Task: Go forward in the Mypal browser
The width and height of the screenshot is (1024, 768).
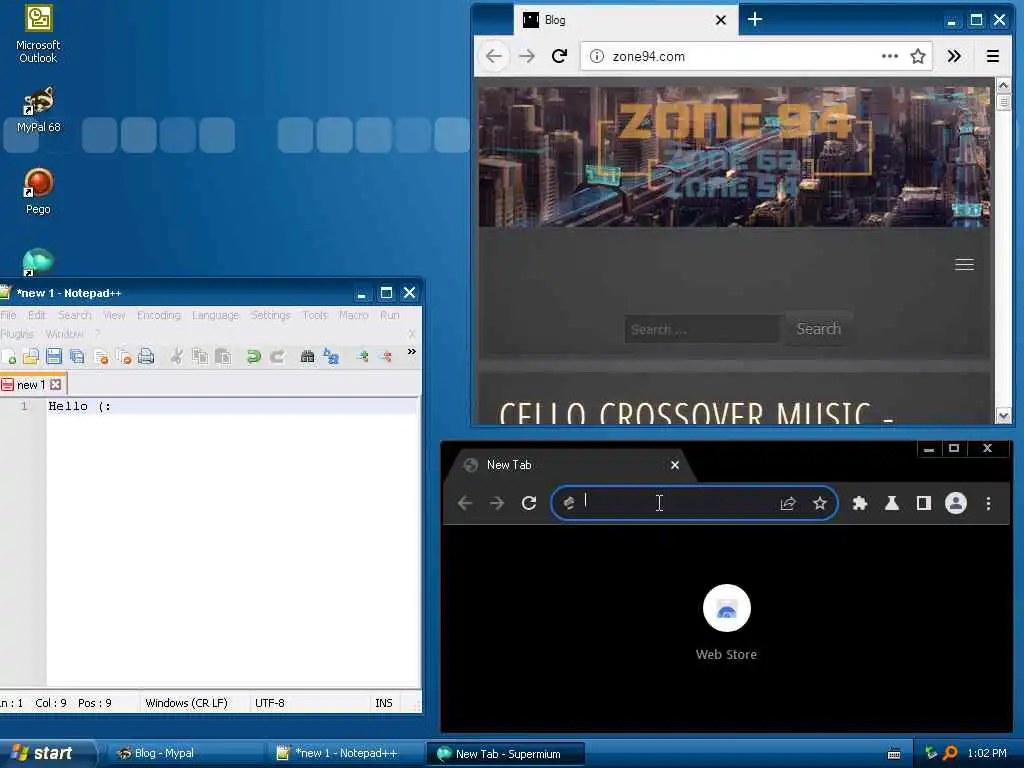Action: click(x=527, y=56)
